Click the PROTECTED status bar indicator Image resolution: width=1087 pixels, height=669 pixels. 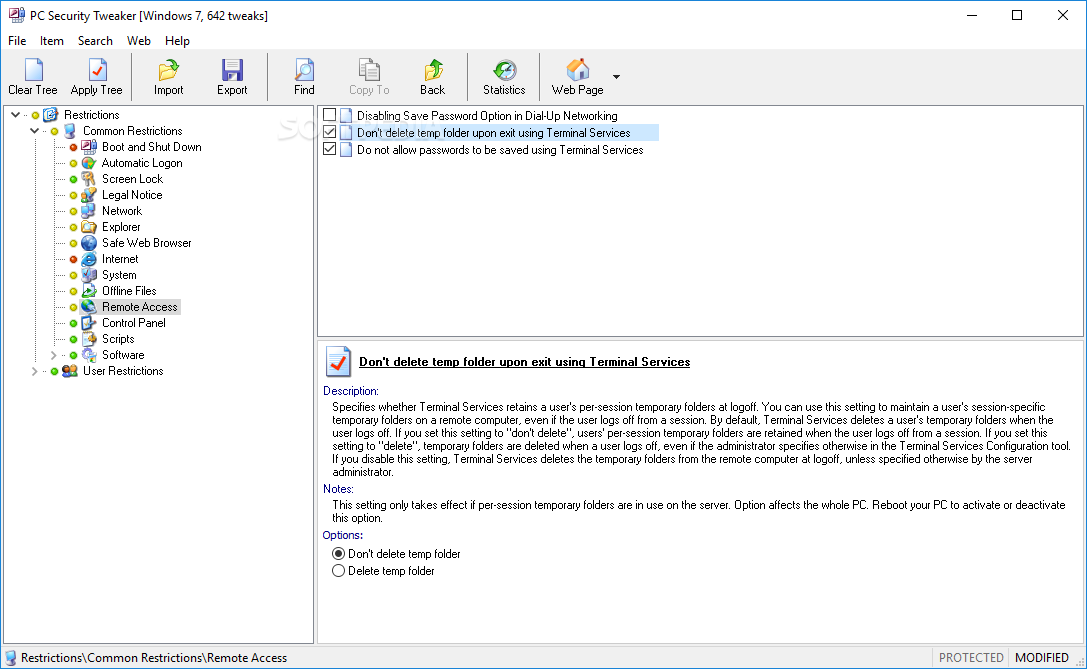click(971, 657)
